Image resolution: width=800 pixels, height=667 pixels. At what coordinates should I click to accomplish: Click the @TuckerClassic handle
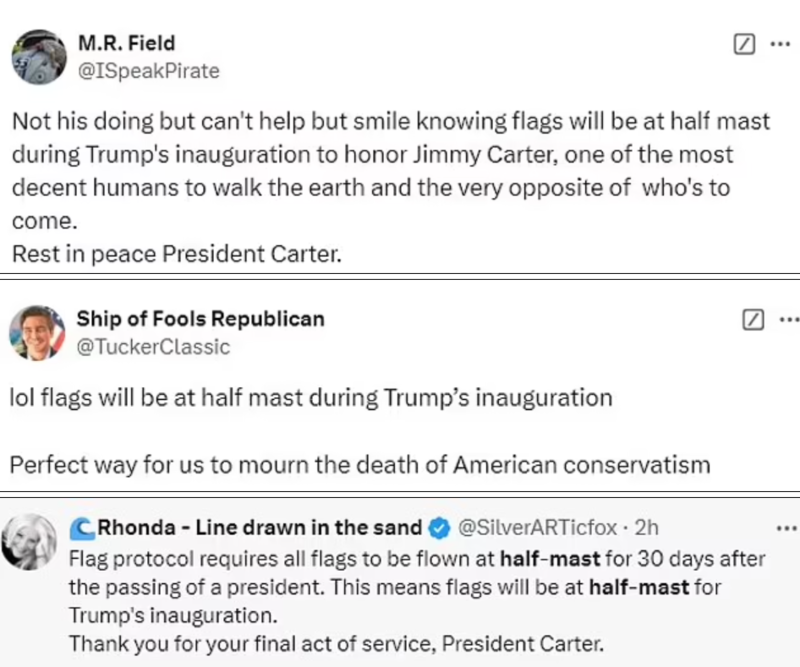click(153, 347)
